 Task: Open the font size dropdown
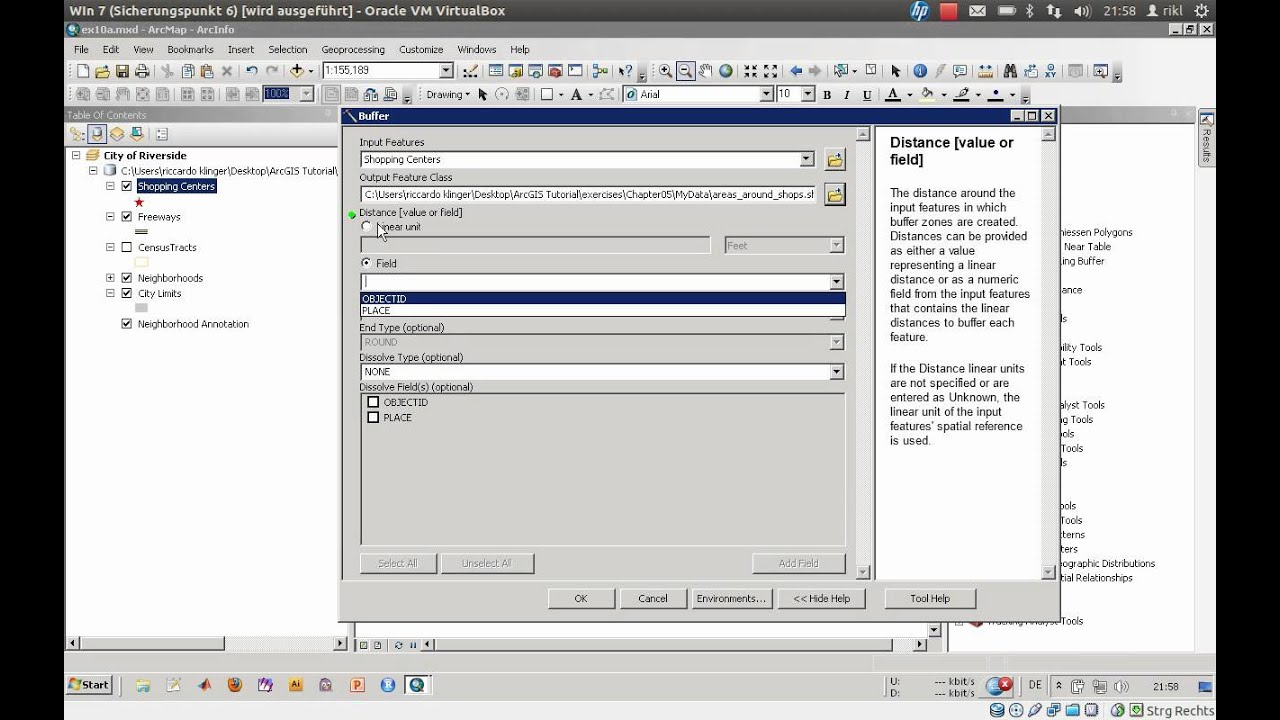pyautogui.click(x=810, y=94)
